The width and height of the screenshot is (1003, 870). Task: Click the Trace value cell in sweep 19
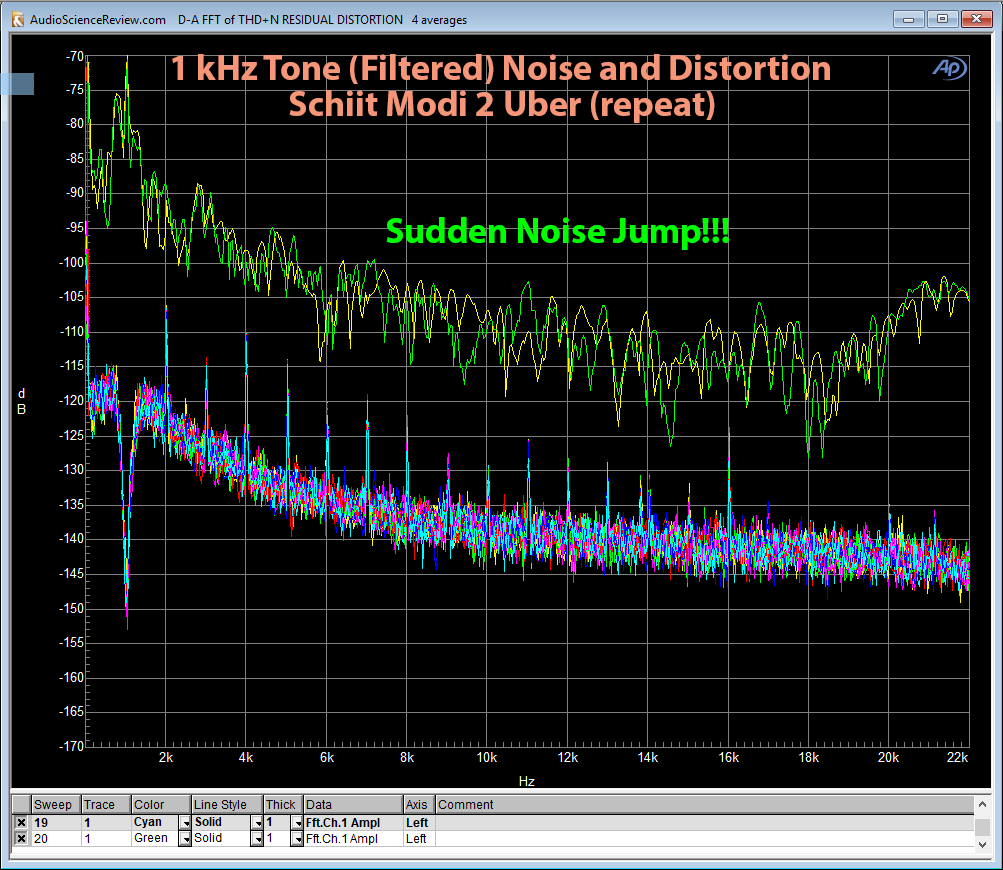106,823
